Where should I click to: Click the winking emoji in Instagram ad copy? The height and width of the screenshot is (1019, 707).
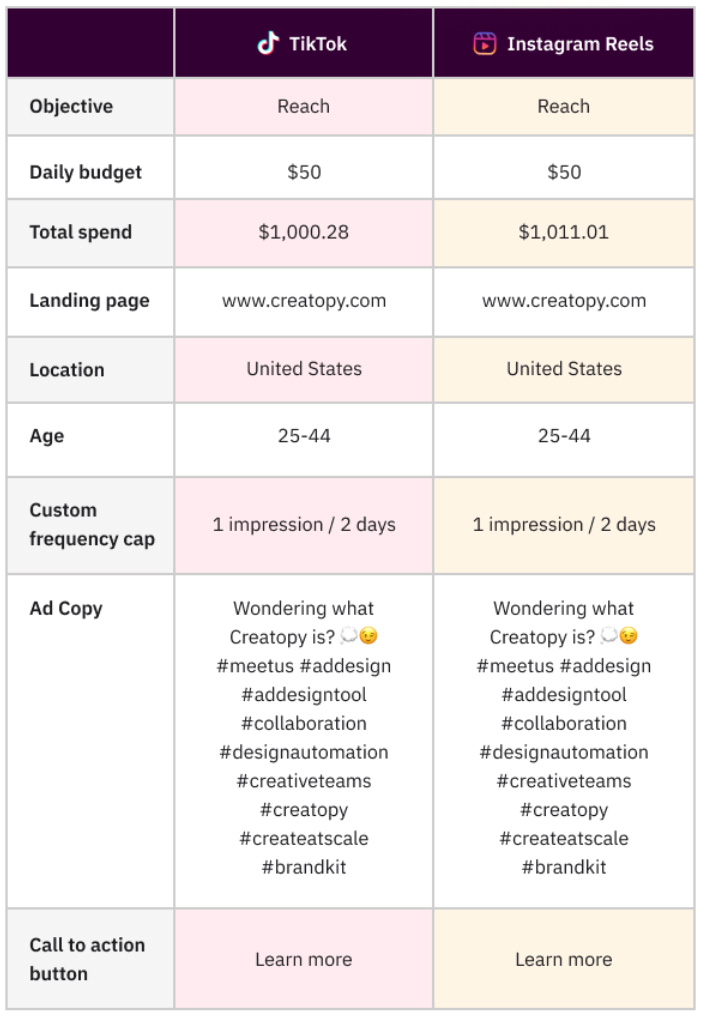coord(628,636)
